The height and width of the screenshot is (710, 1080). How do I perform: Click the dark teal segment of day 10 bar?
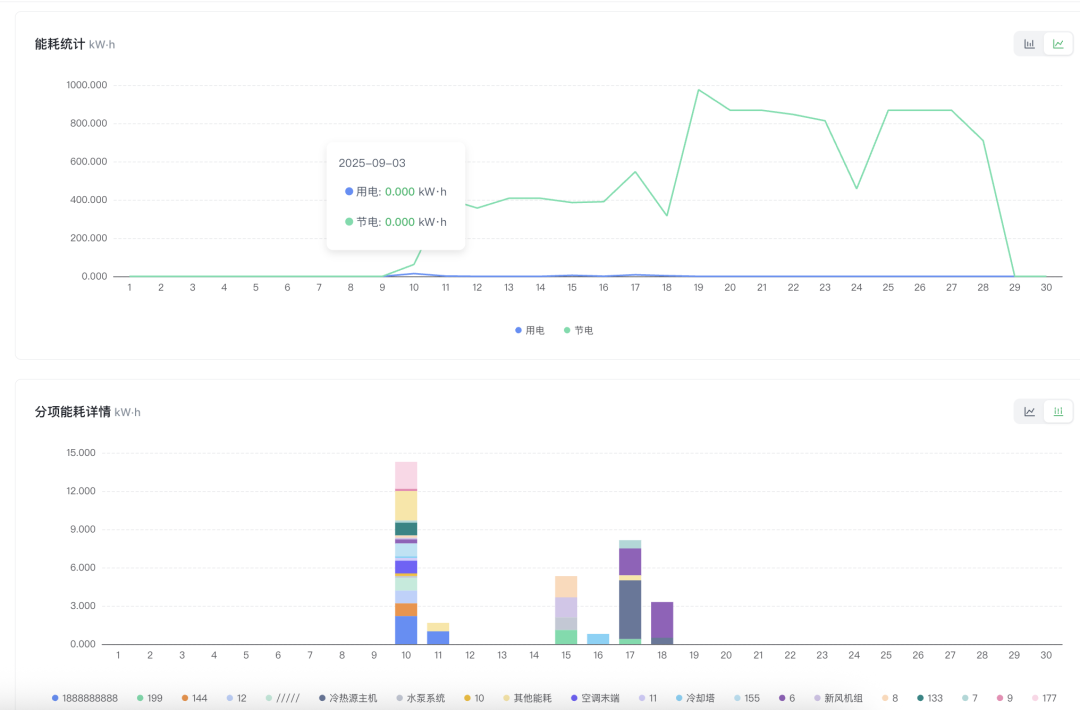[406, 529]
